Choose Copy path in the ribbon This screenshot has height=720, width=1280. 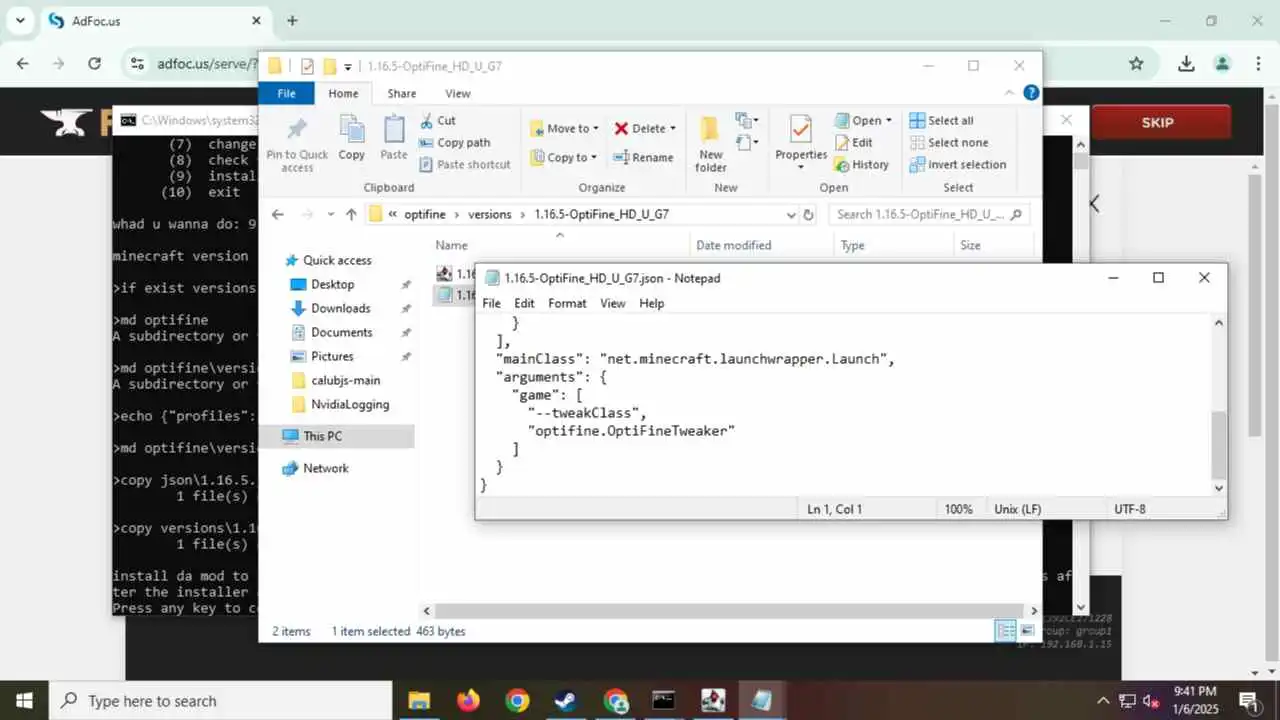455,142
